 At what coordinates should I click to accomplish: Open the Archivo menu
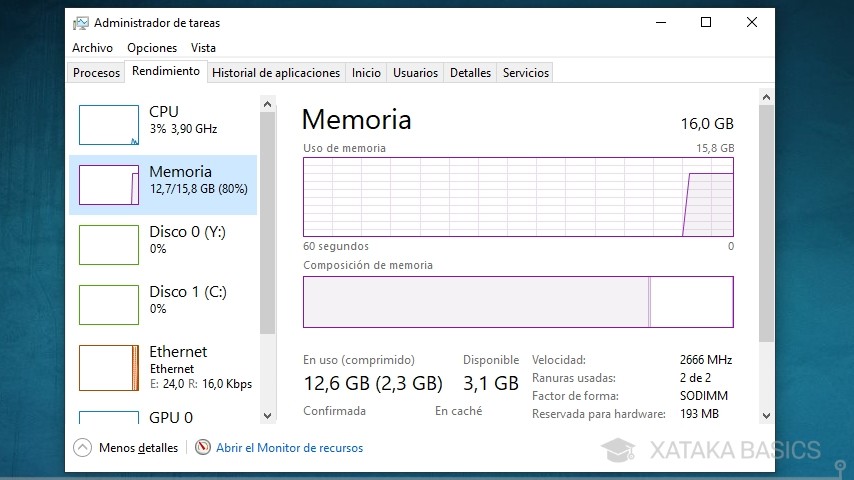92,48
